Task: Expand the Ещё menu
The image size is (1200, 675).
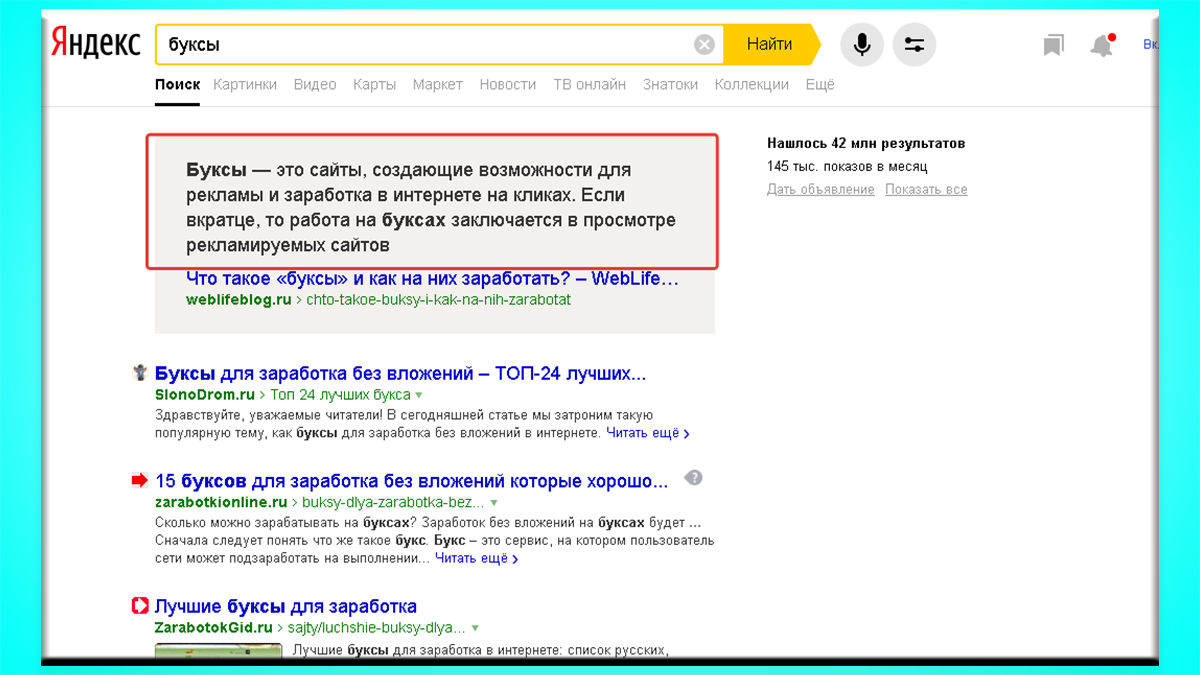Action: coord(820,85)
